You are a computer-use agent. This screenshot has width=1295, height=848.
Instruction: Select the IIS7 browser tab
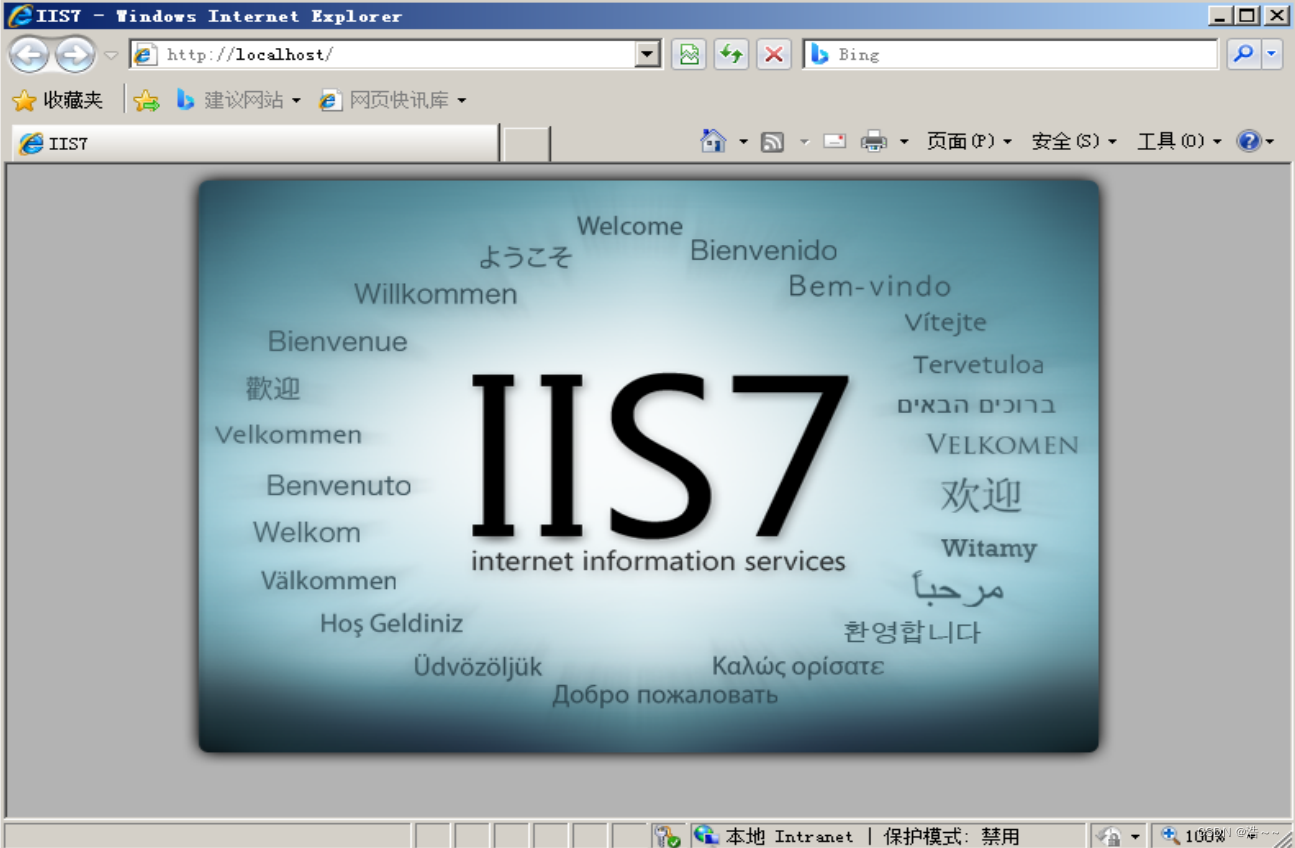tap(255, 143)
